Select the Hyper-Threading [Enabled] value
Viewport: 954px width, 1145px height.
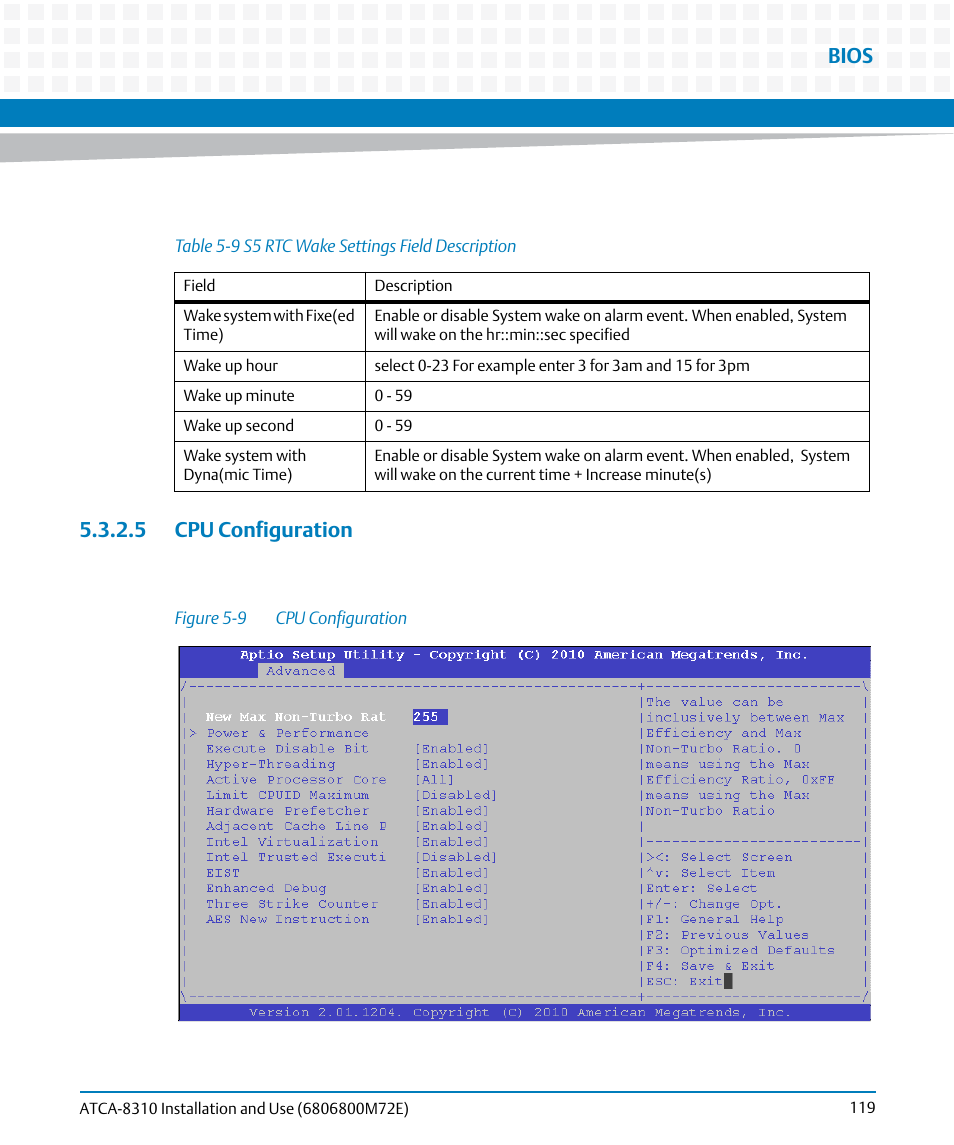(x=451, y=764)
